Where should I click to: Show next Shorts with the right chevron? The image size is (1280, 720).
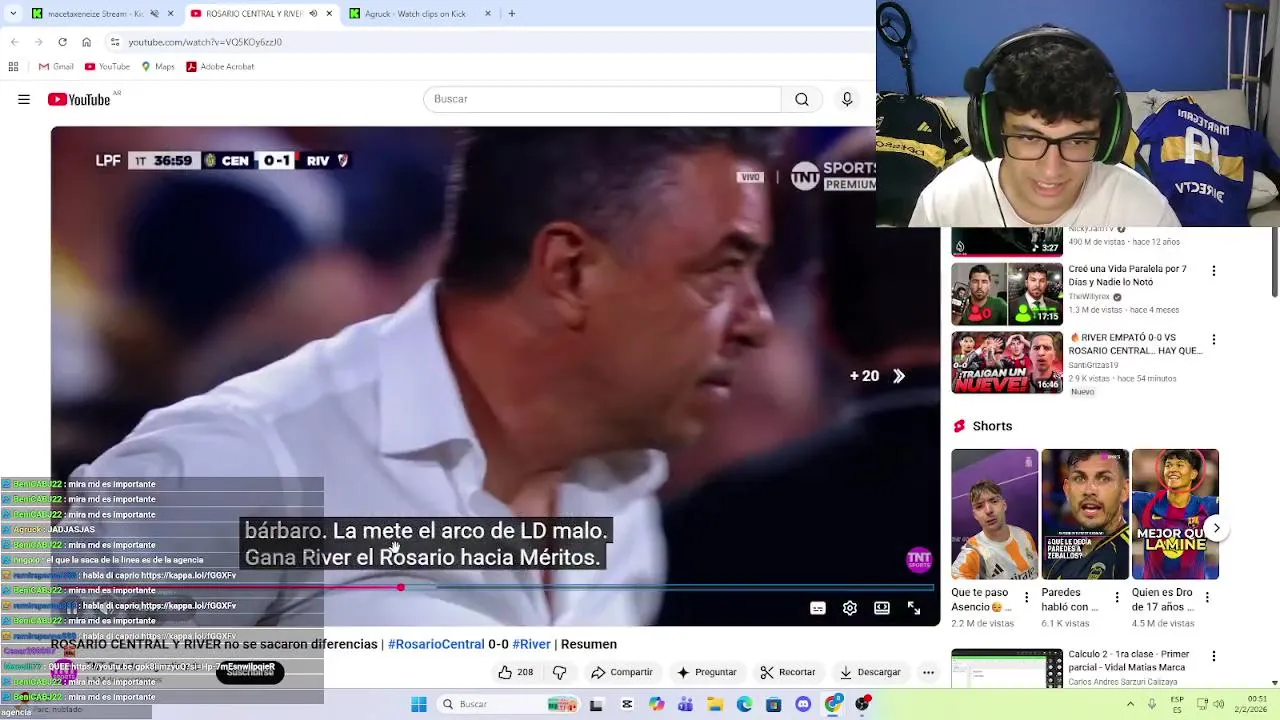tap(1216, 528)
